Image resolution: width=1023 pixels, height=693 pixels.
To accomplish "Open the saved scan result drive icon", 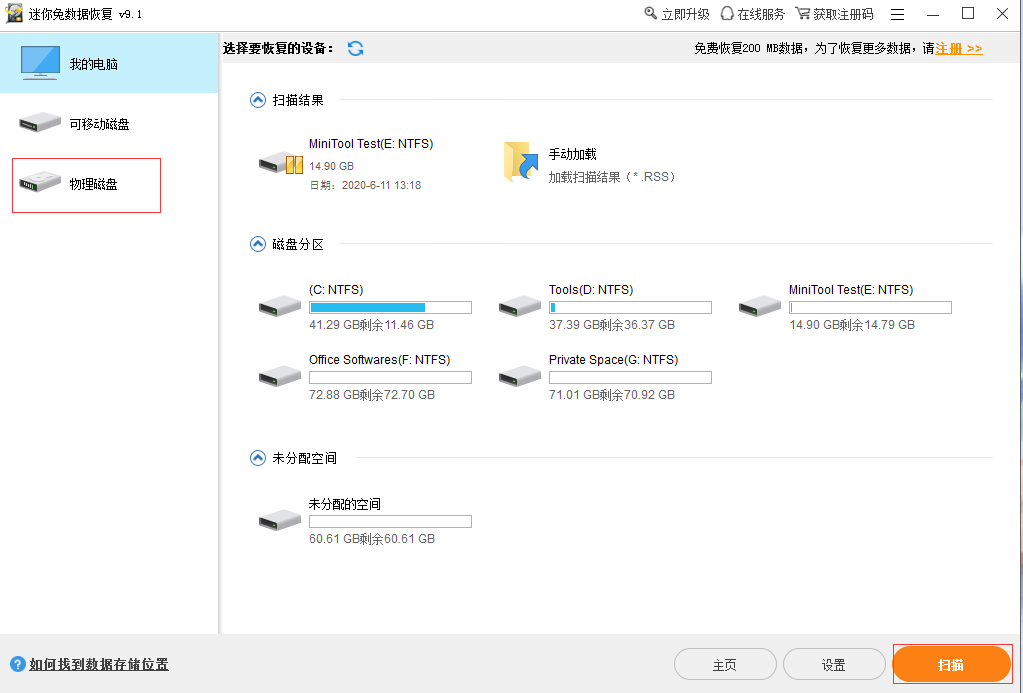I will click(281, 162).
